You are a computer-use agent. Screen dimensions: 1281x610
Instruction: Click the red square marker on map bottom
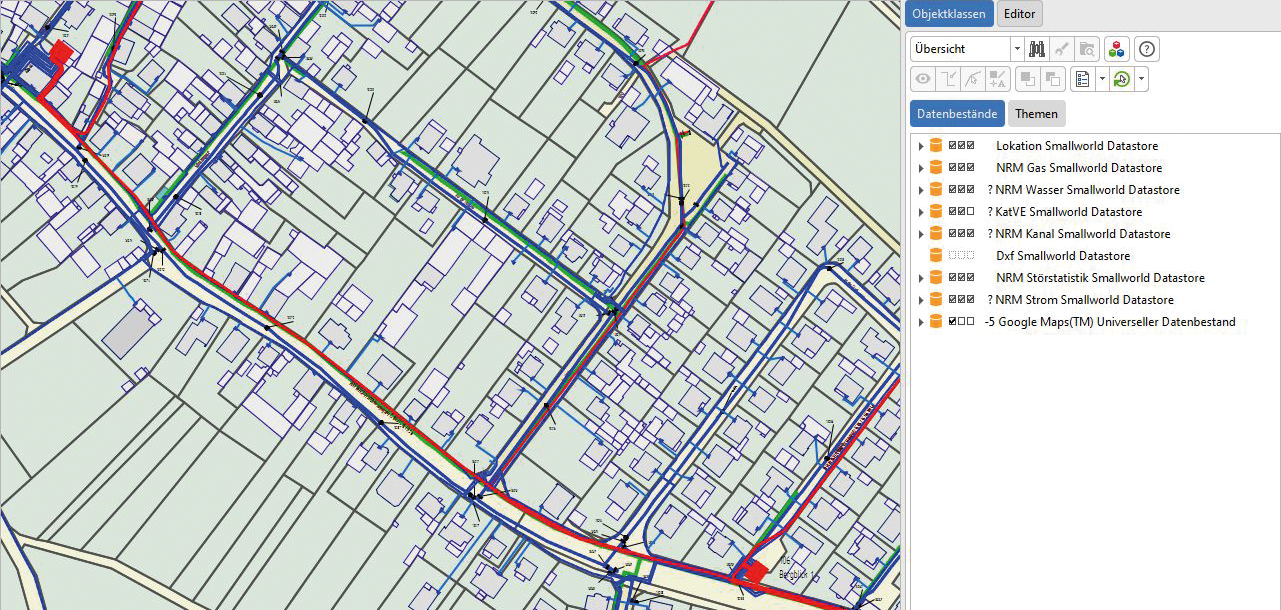[x=757, y=571]
